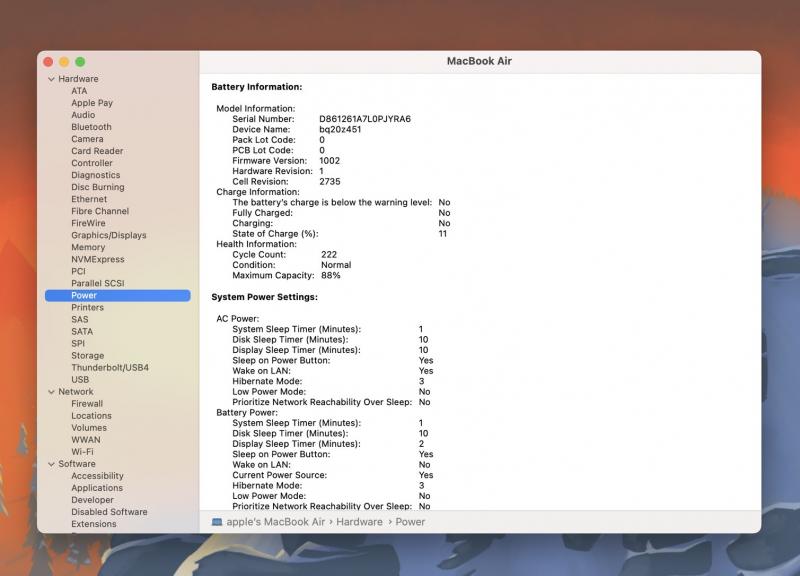Open Thunderbolt/USB4 in the sidebar

click(110, 367)
